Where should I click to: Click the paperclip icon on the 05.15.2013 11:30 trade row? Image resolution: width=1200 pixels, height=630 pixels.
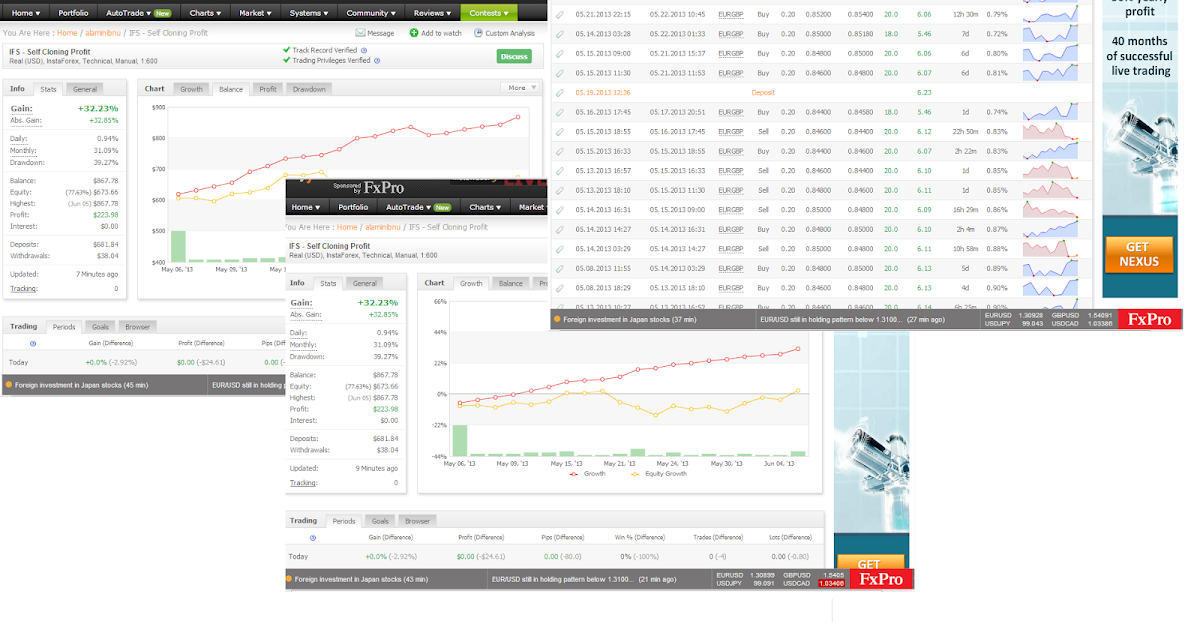point(559,73)
